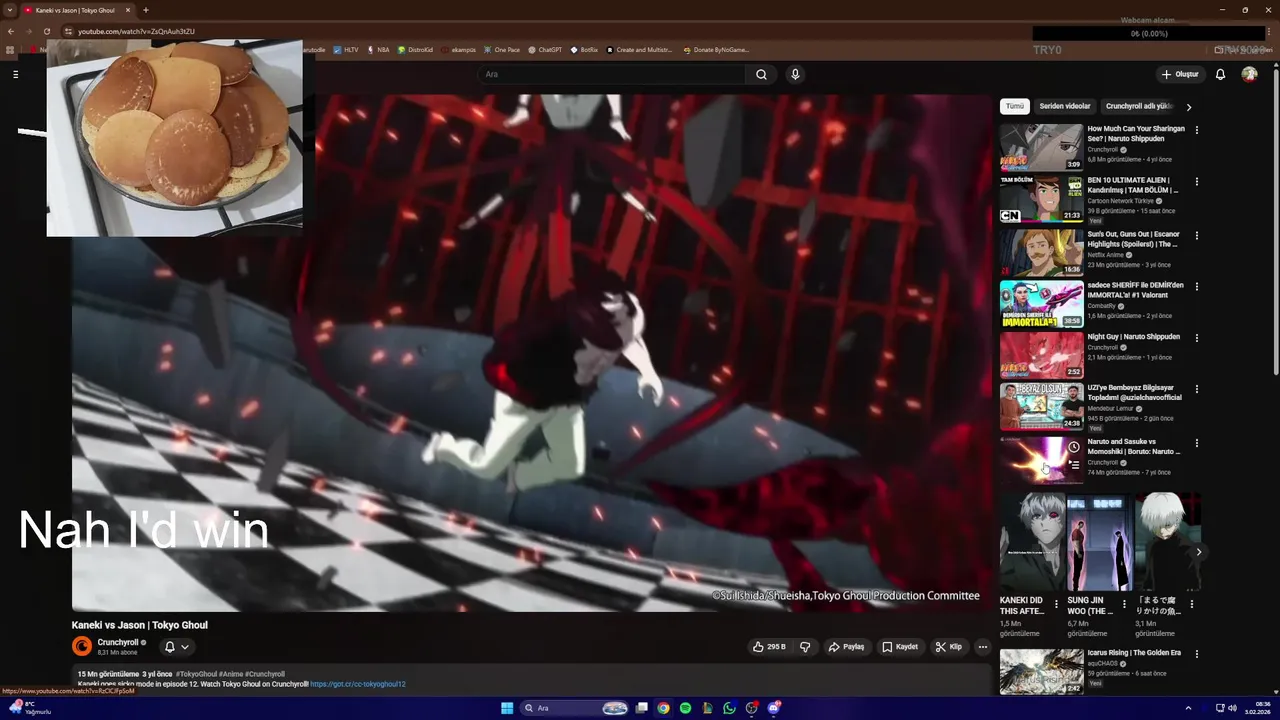
Task: Open the NBA bookmark
Action: (378, 49)
